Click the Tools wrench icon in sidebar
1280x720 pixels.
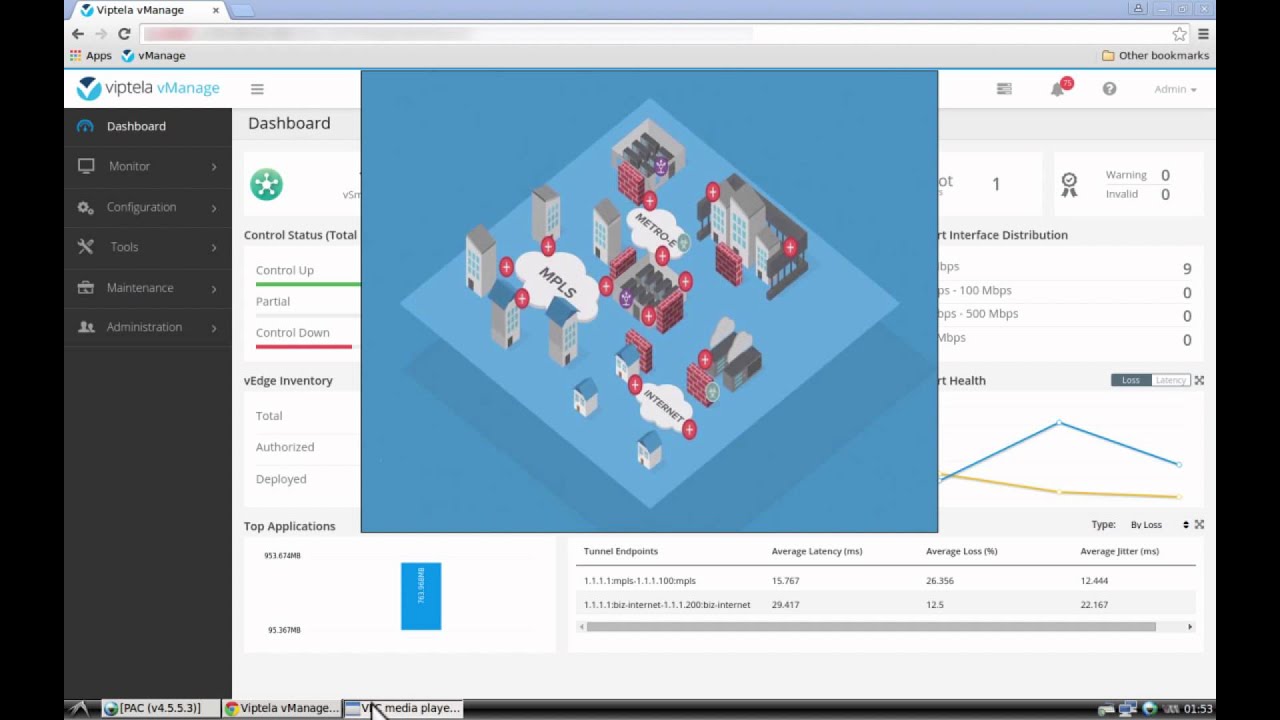point(86,247)
